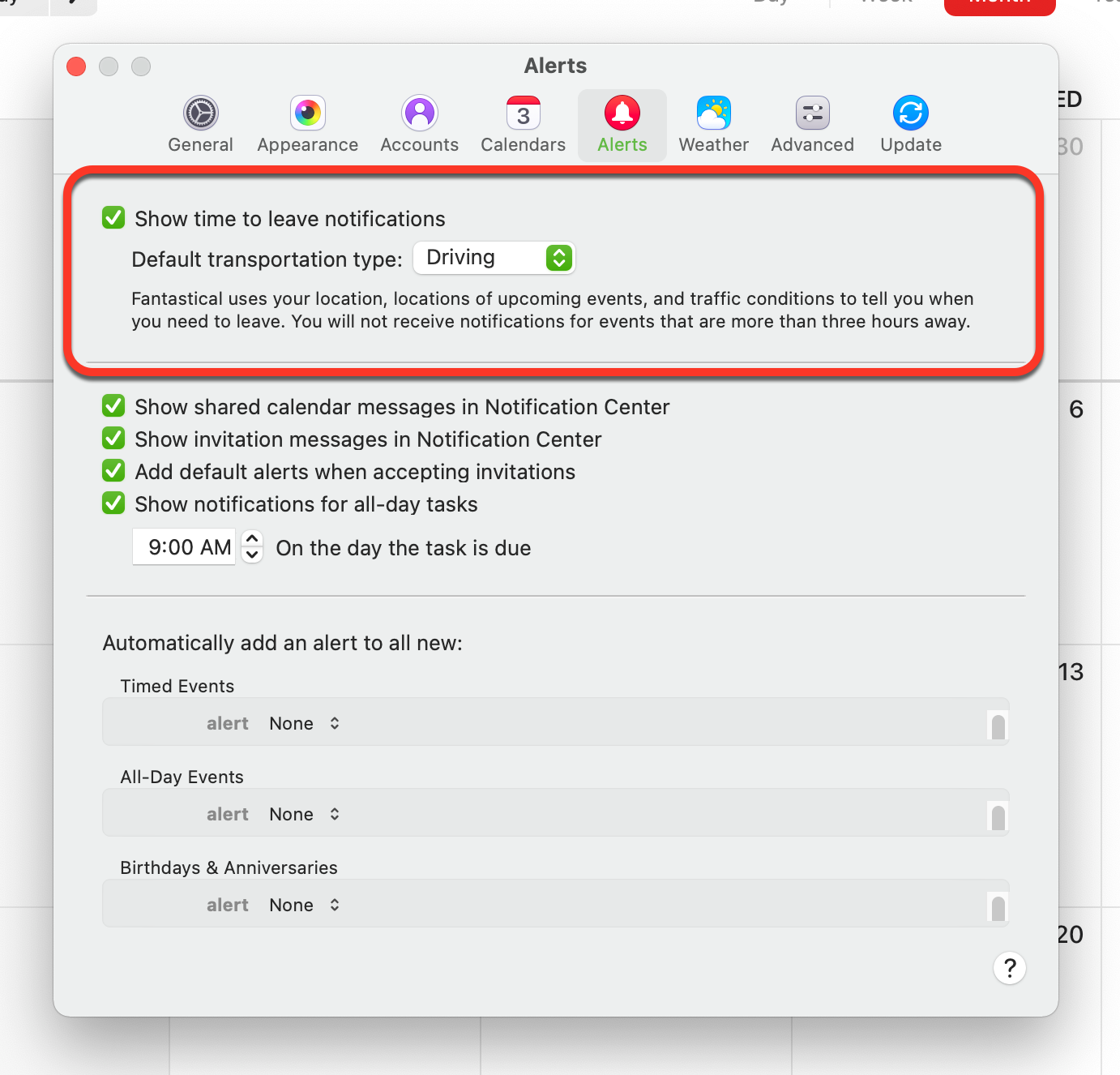Select the Alerts bell icon
This screenshot has width=1120, height=1075.
(622, 113)
